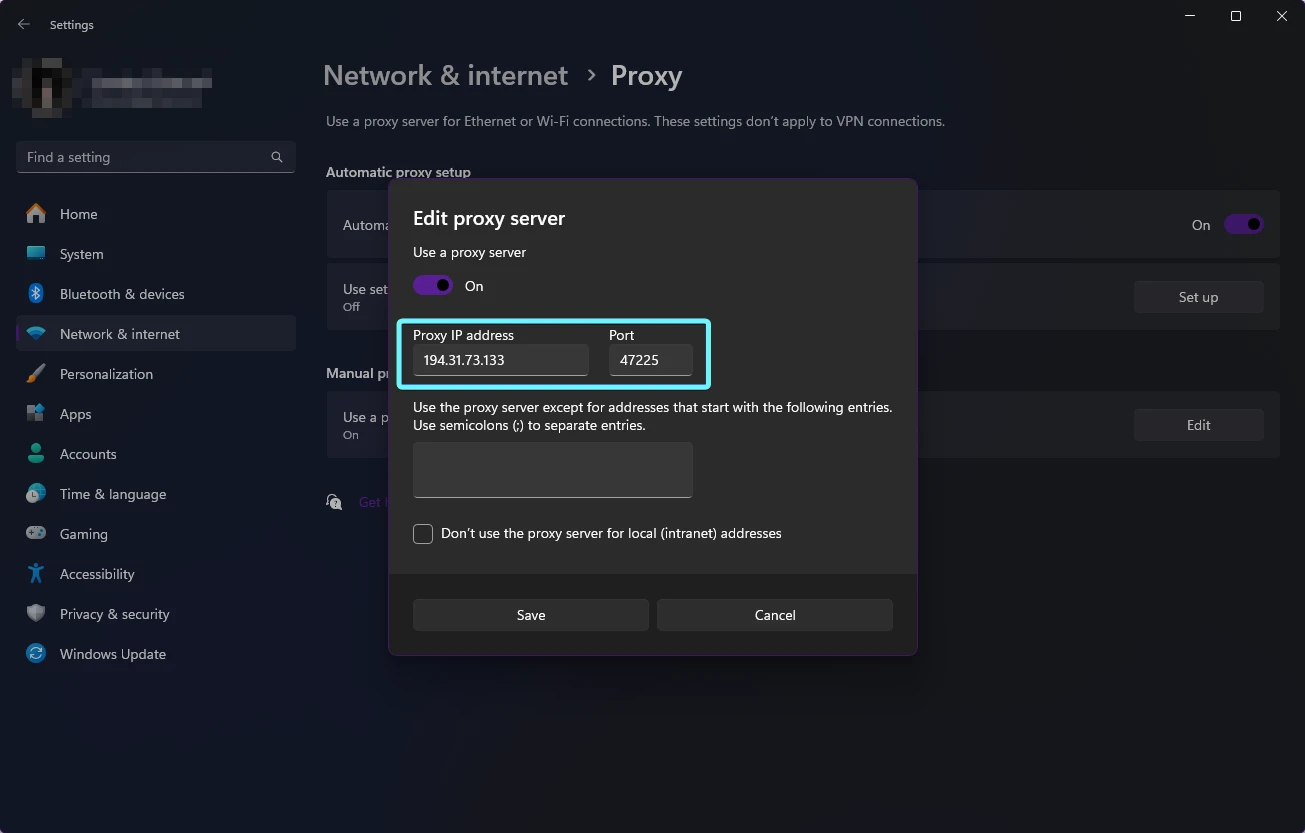Open the Privacy & security settings page
Viewport: 1305px width, 833px height.
pos(114,614)
